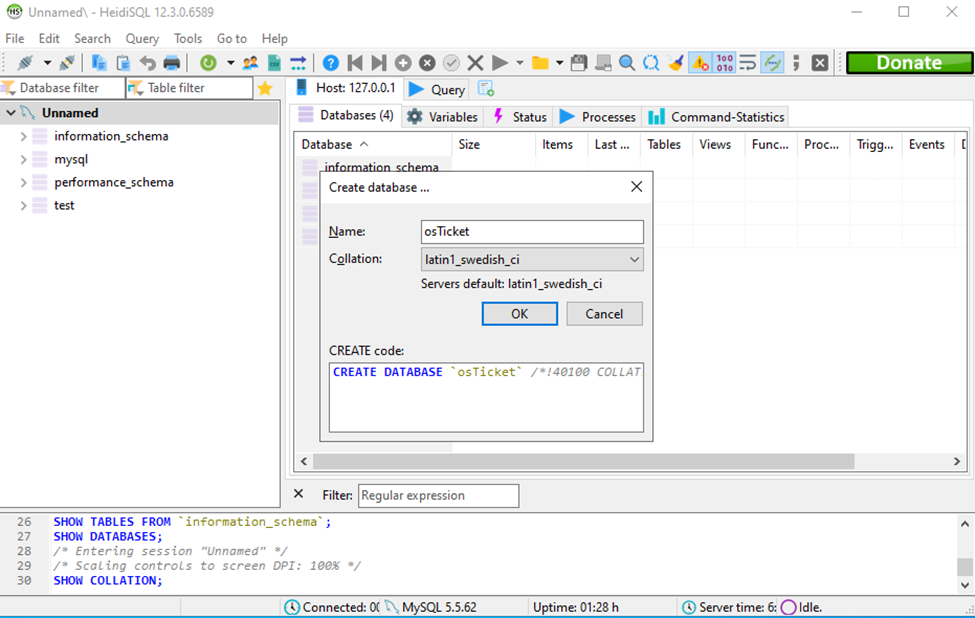Click the Donate button
Image resolution: width=975 pixels, height=618 pixels.
[x=908, y=62]
